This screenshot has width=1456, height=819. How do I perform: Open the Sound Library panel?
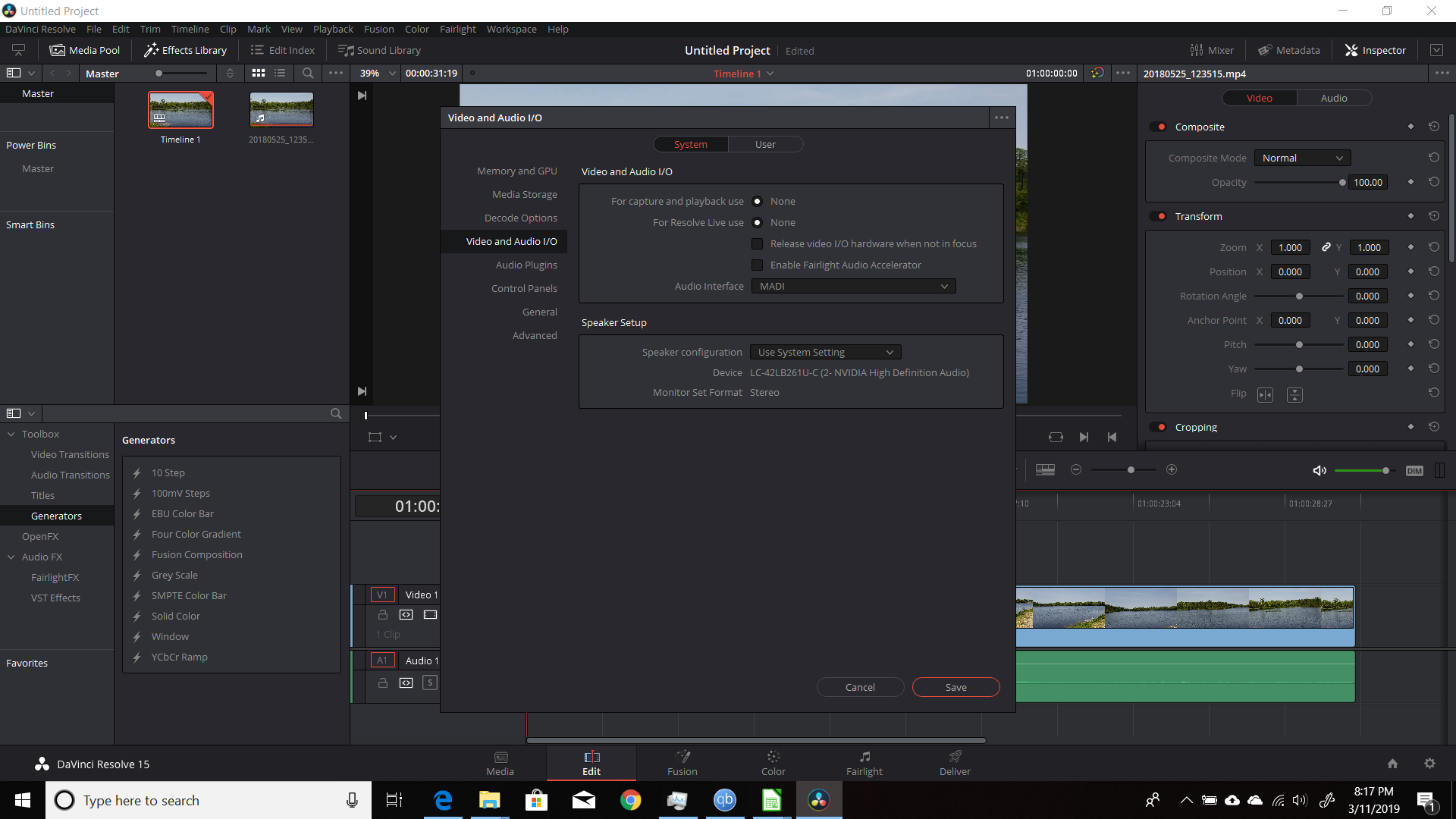379,50
